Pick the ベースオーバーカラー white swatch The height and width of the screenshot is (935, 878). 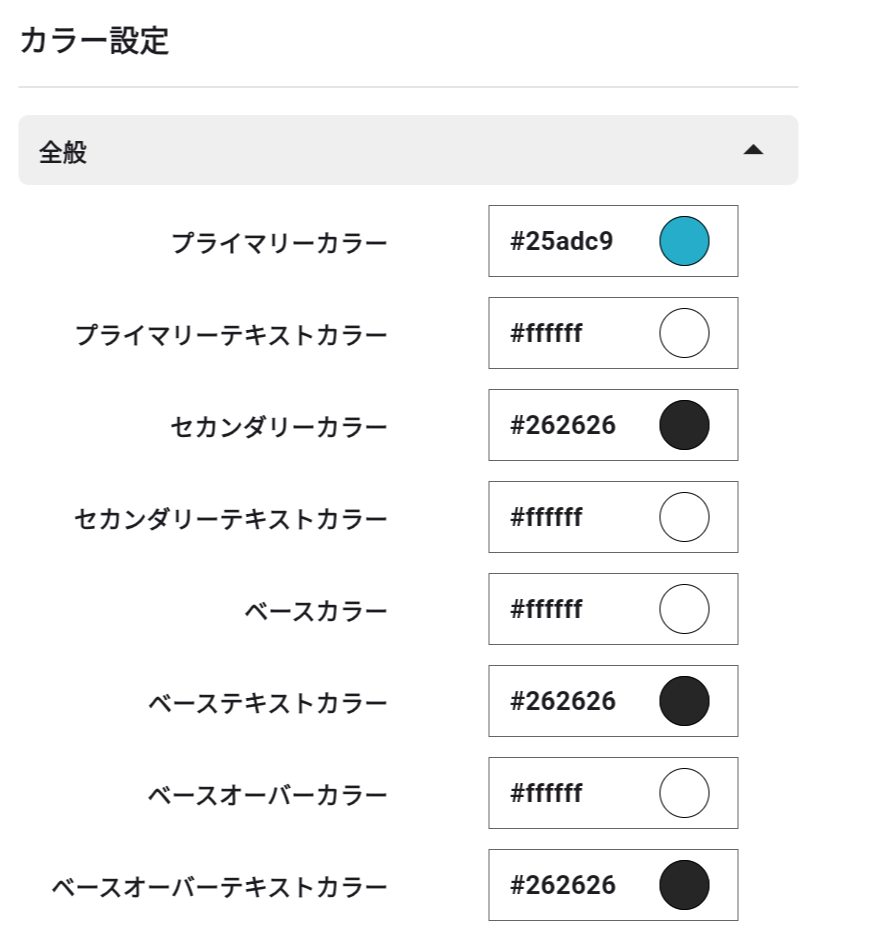[x=684, y=793]
